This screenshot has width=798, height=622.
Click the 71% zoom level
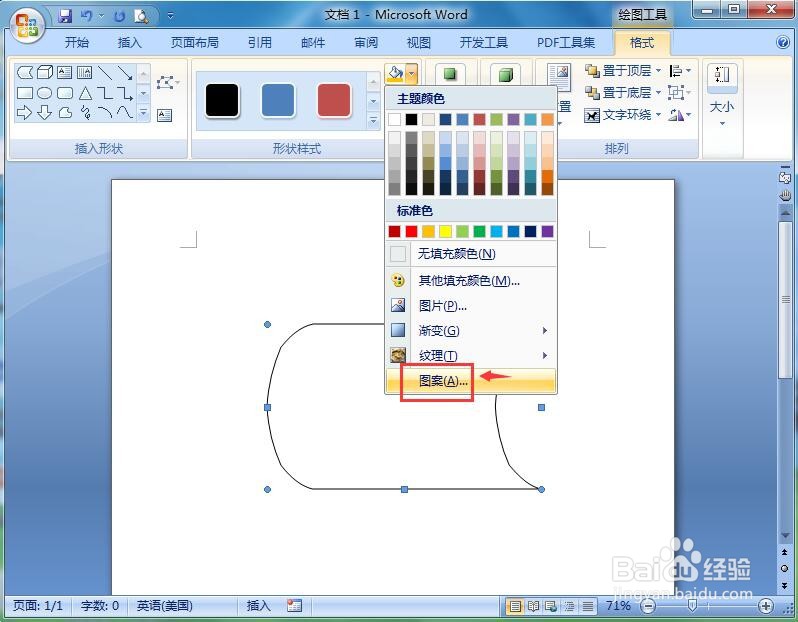[x=618, y=606]
